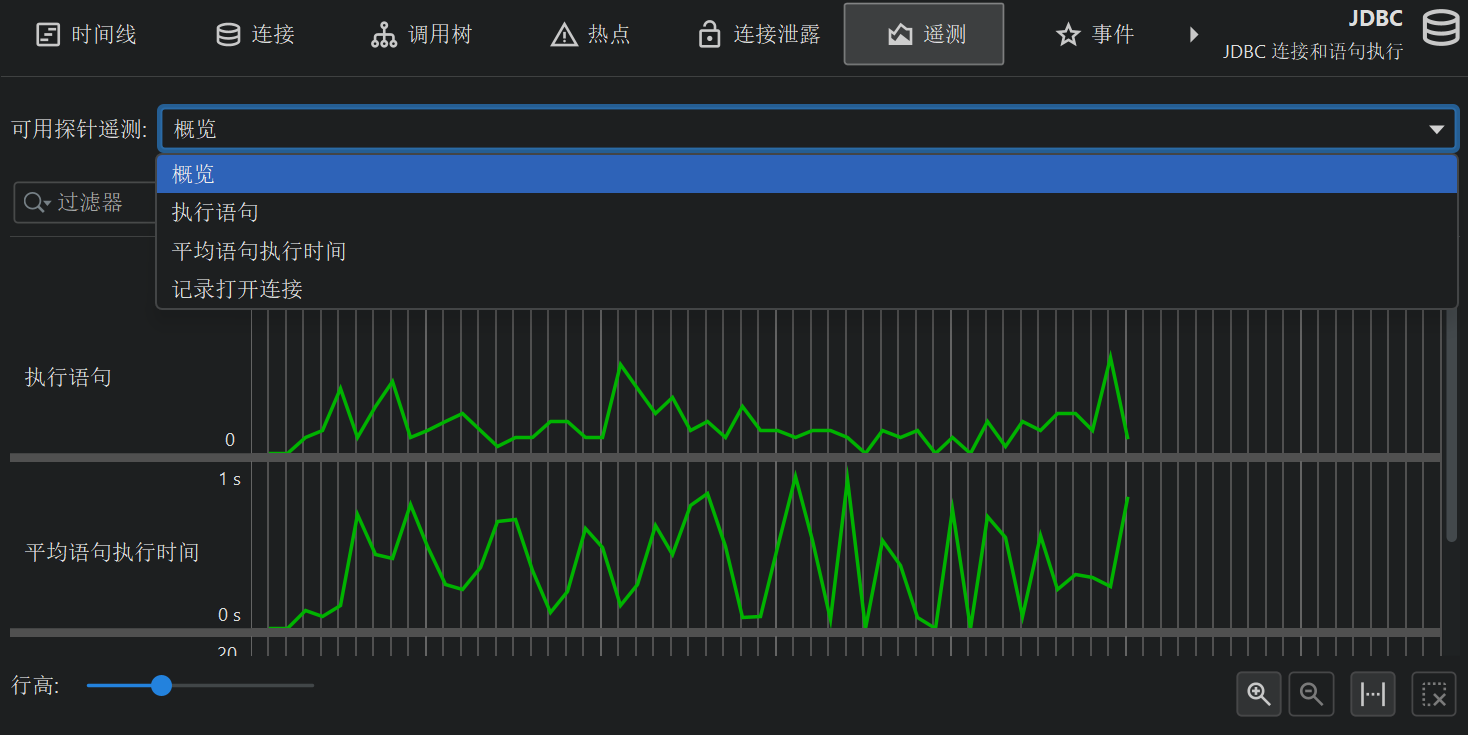Select 执行语句 from the dropdown list
Image resolution: width=1468 pixels, height=735 pixels.
tap(216, 212)
